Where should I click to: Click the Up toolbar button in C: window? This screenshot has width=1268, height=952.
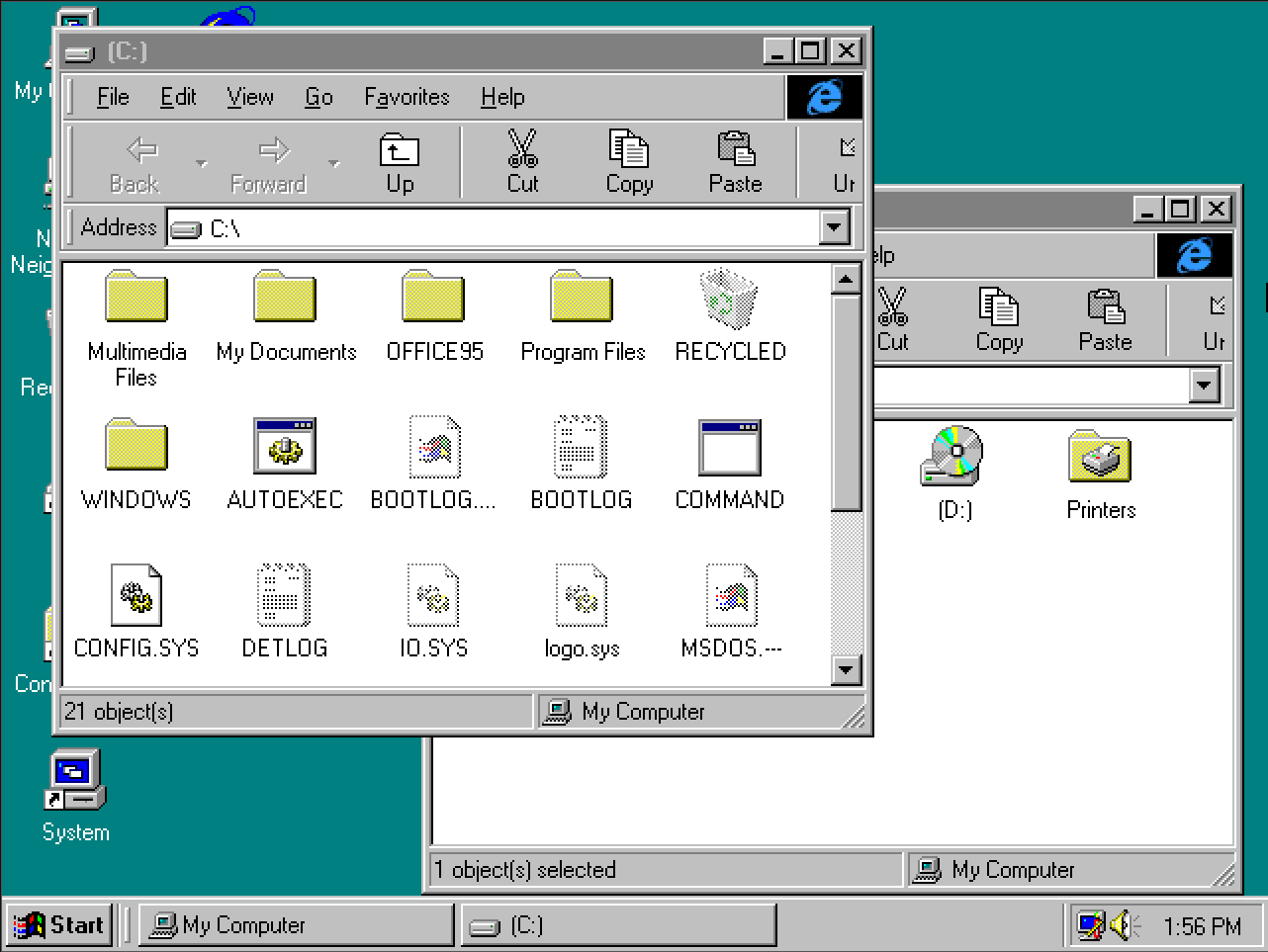(400, 163)
